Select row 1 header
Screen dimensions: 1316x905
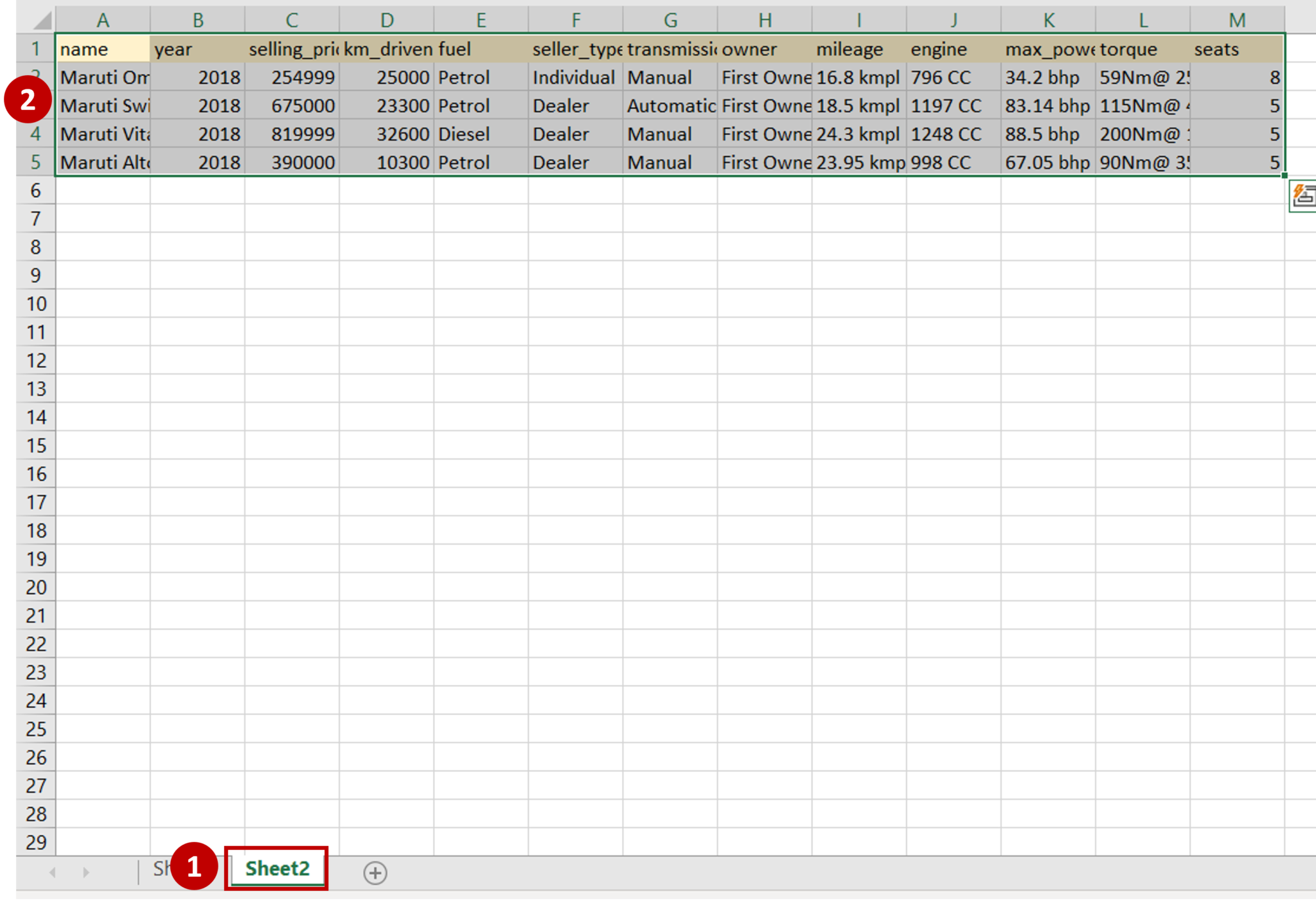36,48
